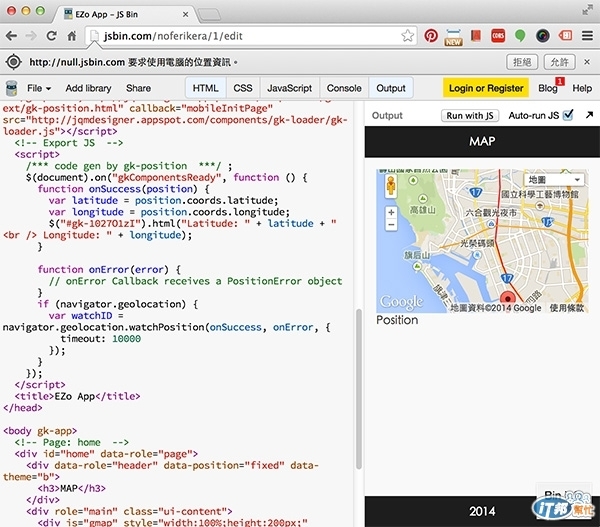Click the code editor vertical scrollbar
The image size is (600, 527).
[359, 388]
